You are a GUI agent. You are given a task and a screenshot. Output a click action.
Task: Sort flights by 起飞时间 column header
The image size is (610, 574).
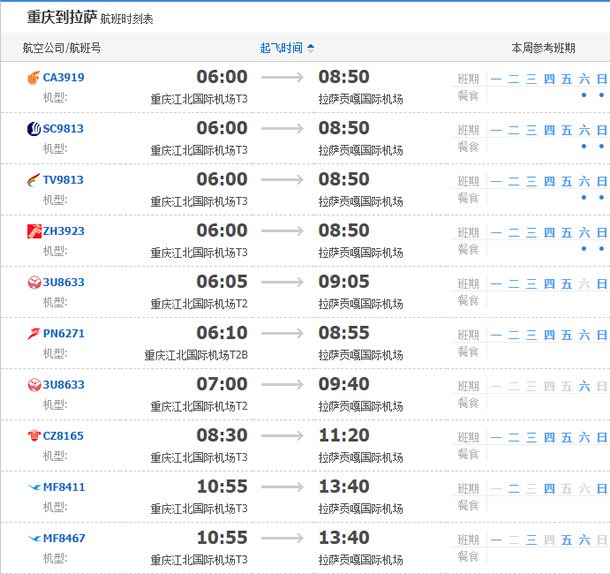pos(281,47)
